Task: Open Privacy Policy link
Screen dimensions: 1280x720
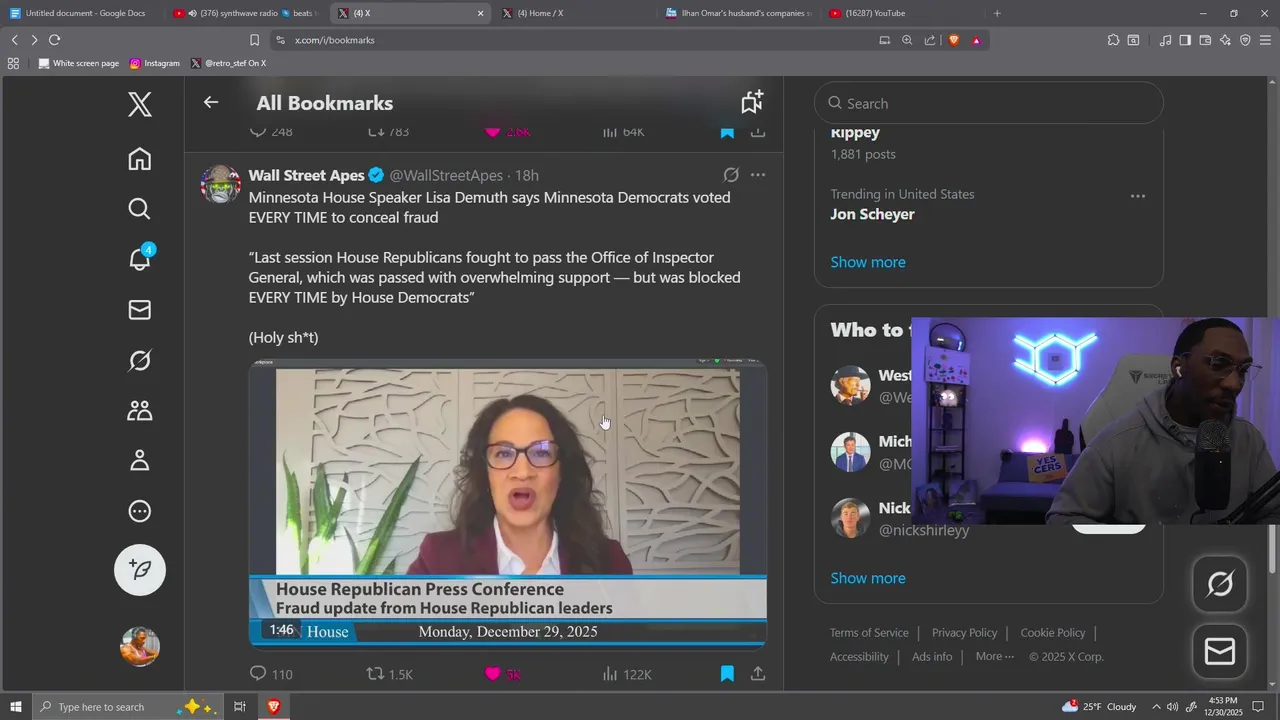Action: click(x=964, y=632)
